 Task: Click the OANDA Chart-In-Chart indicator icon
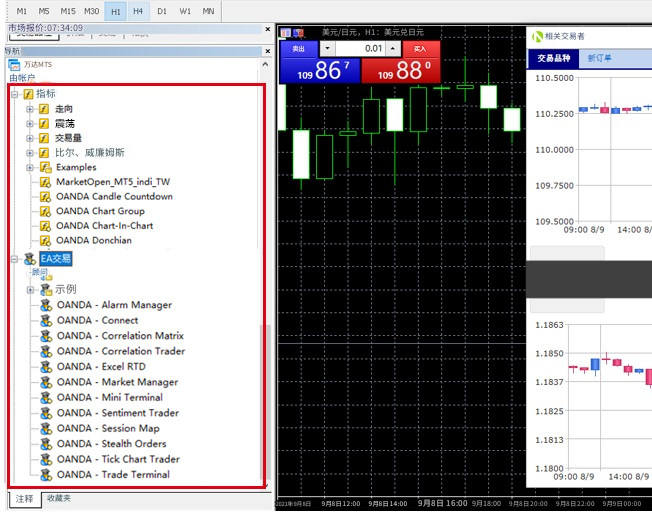[x=45, y=226]
